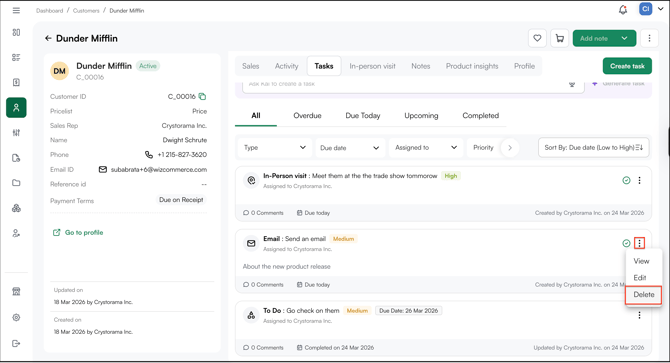Image resolution: width=670 pixels, height=363 pixels.
Task: Open the header three-dot more menu
Action: [649, 38]
